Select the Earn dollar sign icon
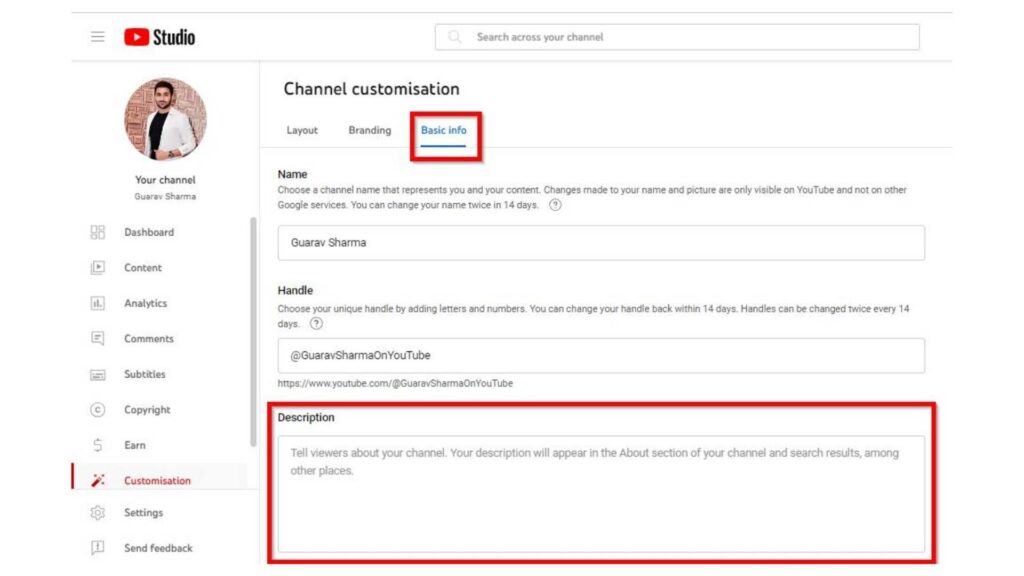 coord(98,446)
